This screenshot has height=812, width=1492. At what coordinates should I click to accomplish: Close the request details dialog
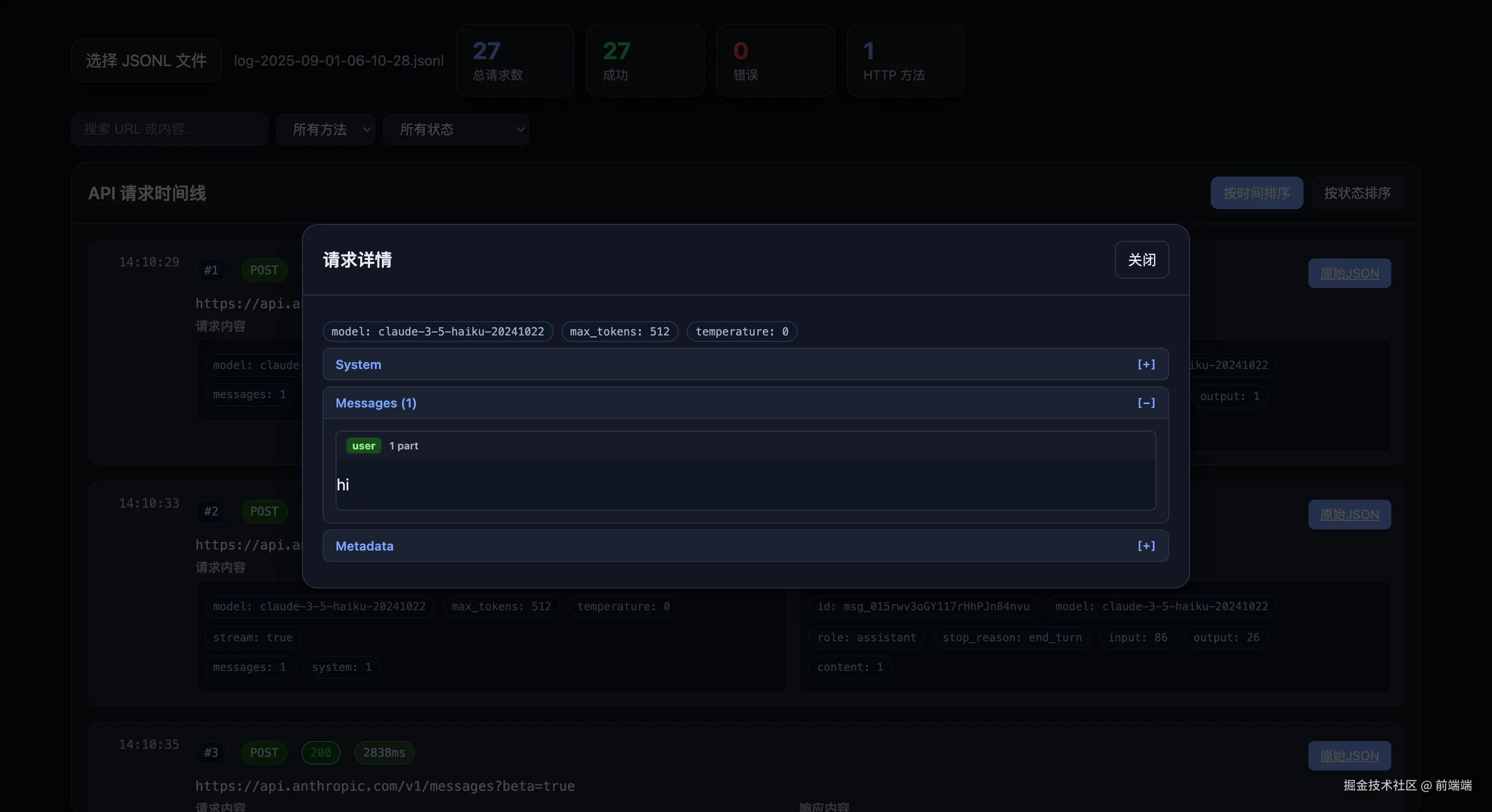[1142, 259]
